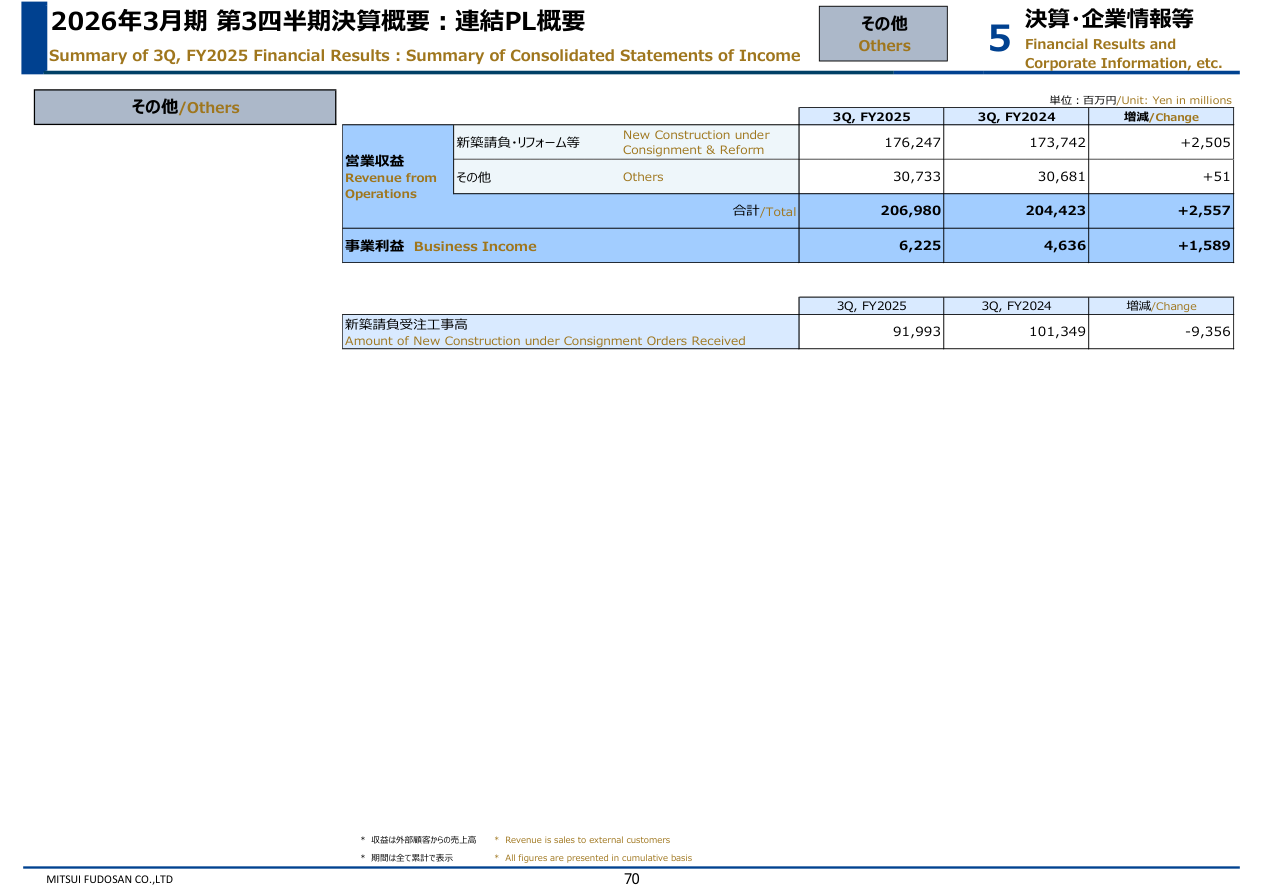
Task: Select the 決算・企業情報等 heading text
Action: pos(1108,18)
